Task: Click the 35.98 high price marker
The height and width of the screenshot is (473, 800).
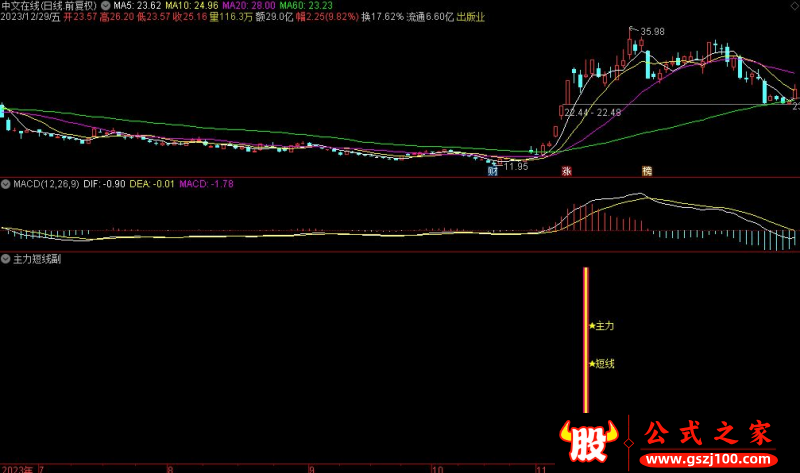Action: [x=651, y=33]
